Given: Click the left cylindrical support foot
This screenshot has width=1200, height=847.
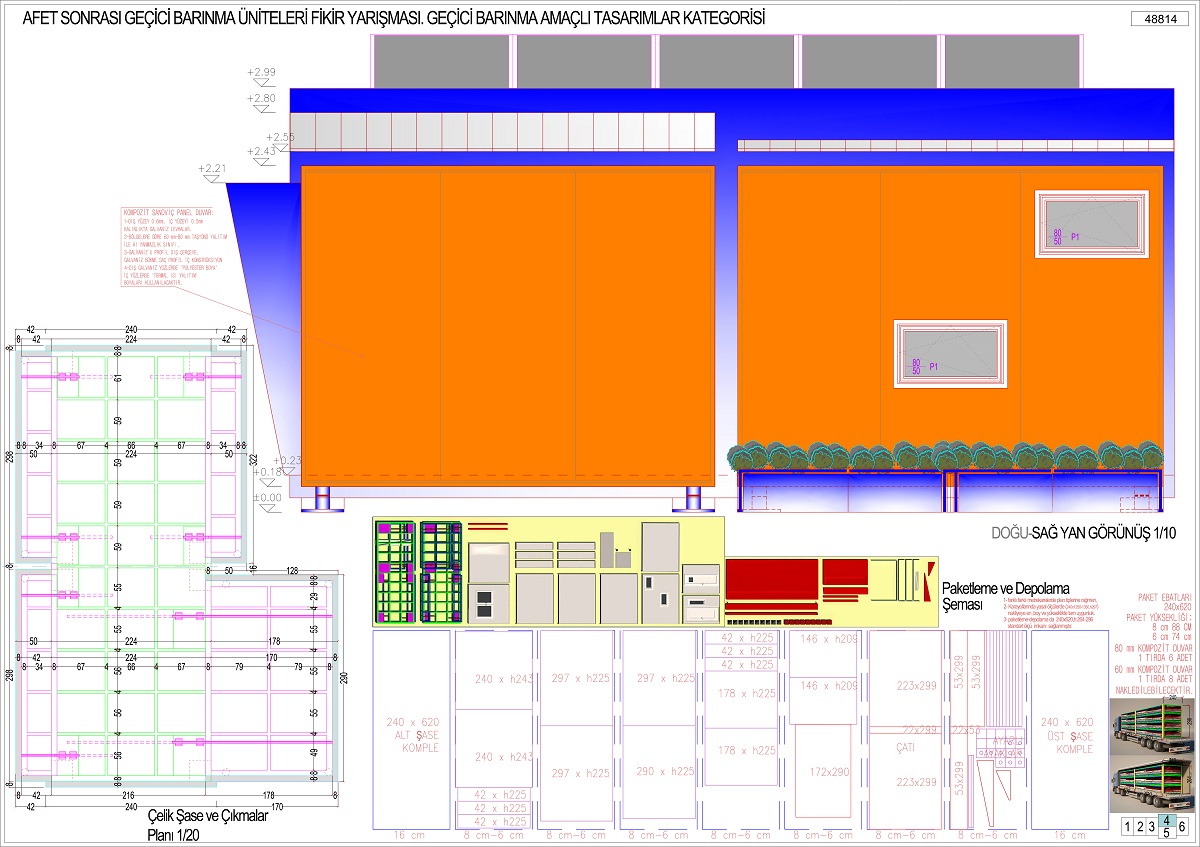Looking at the screenshot, I should pyautogui.click(x=323, y=497).
